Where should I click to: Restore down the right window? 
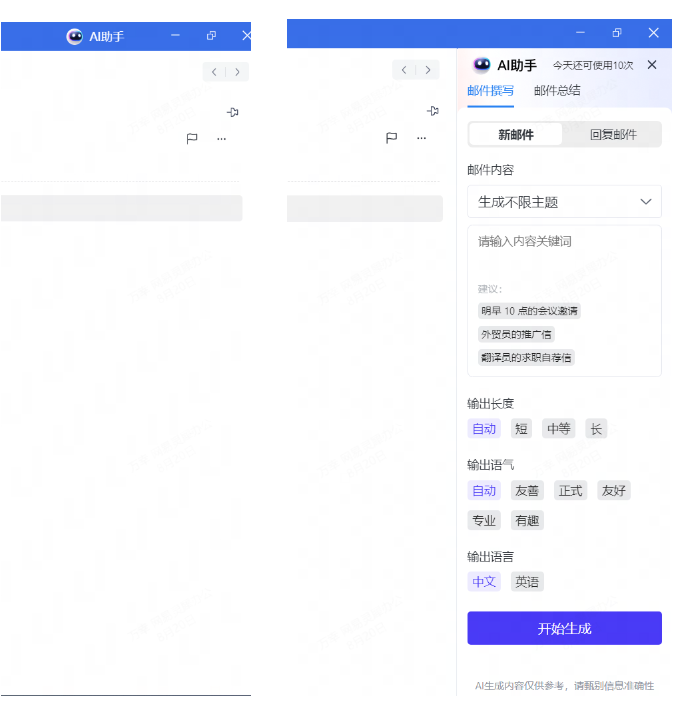617,33
